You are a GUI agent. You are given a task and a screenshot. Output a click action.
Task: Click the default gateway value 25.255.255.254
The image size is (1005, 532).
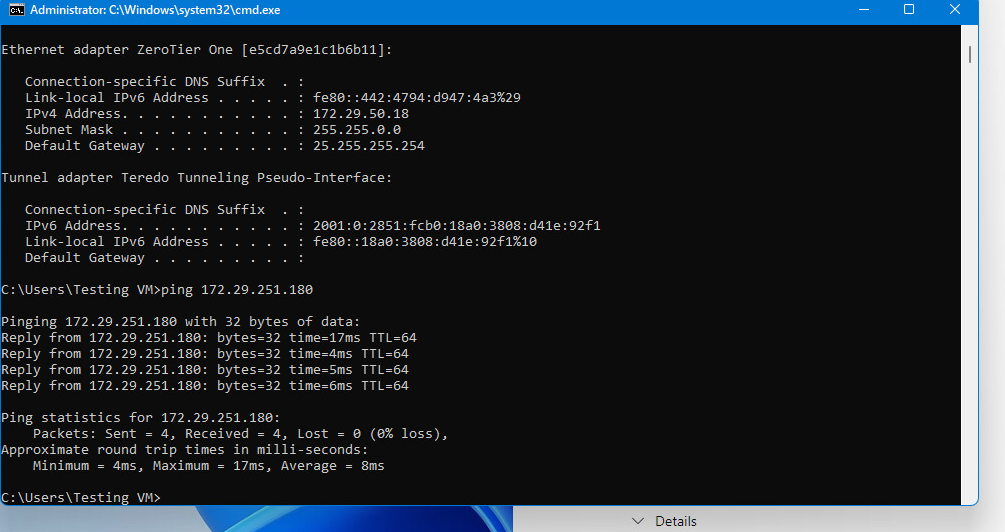pos(369,145)
